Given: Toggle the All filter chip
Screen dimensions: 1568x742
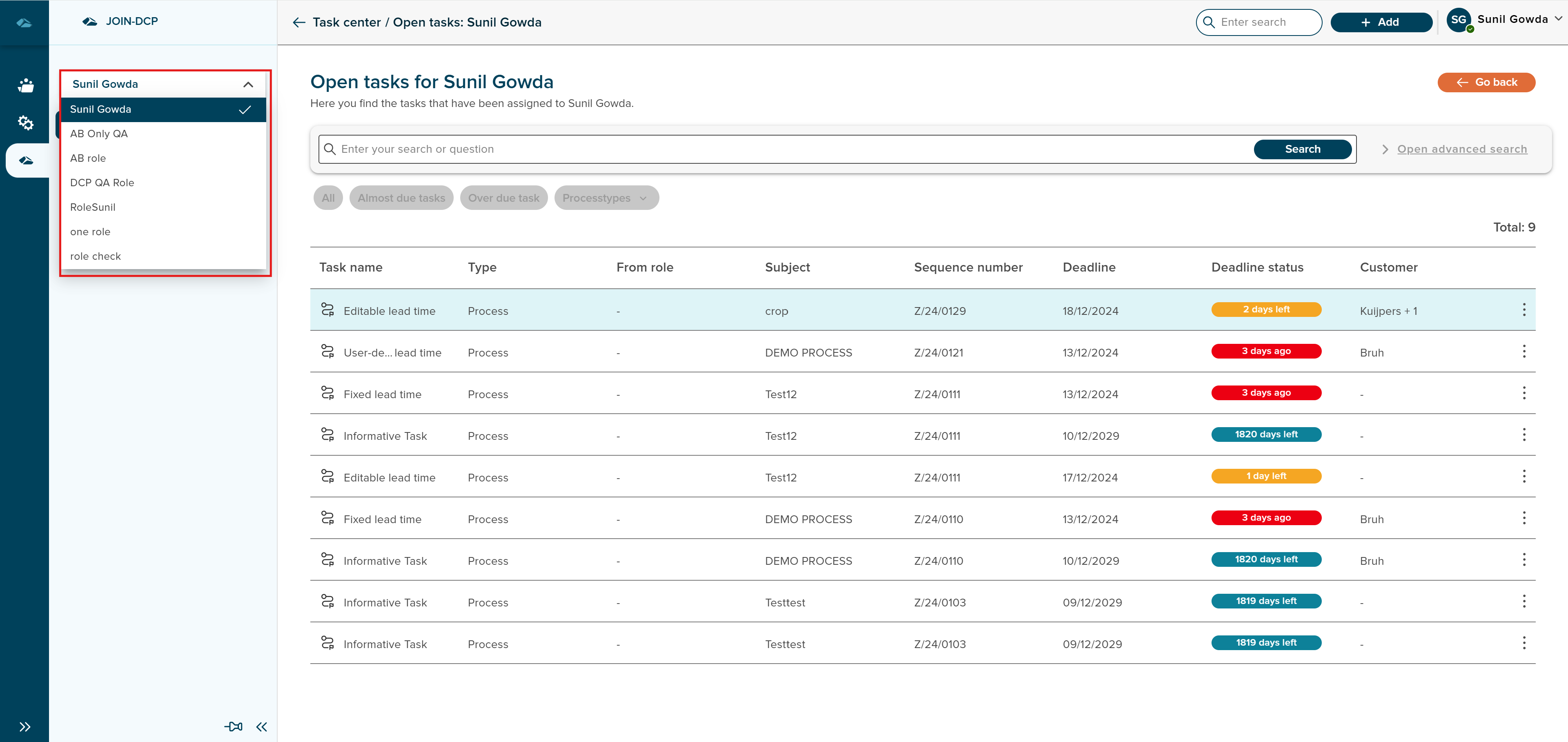Looking at the screenshot, I should (x=328, y=198).
